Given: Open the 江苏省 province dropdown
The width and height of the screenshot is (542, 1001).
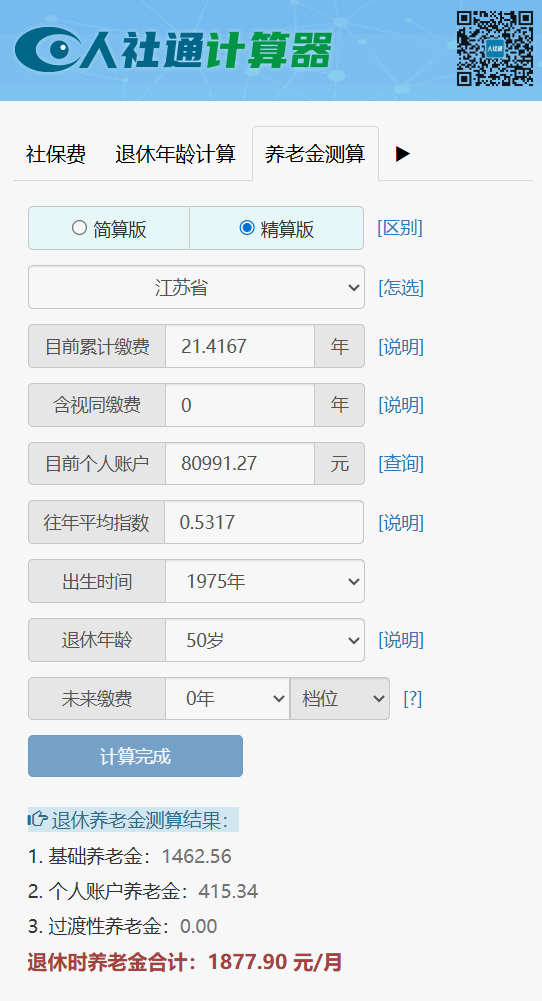Looking at the screenshot, I should pyautogui.click(x=196, y=287).
